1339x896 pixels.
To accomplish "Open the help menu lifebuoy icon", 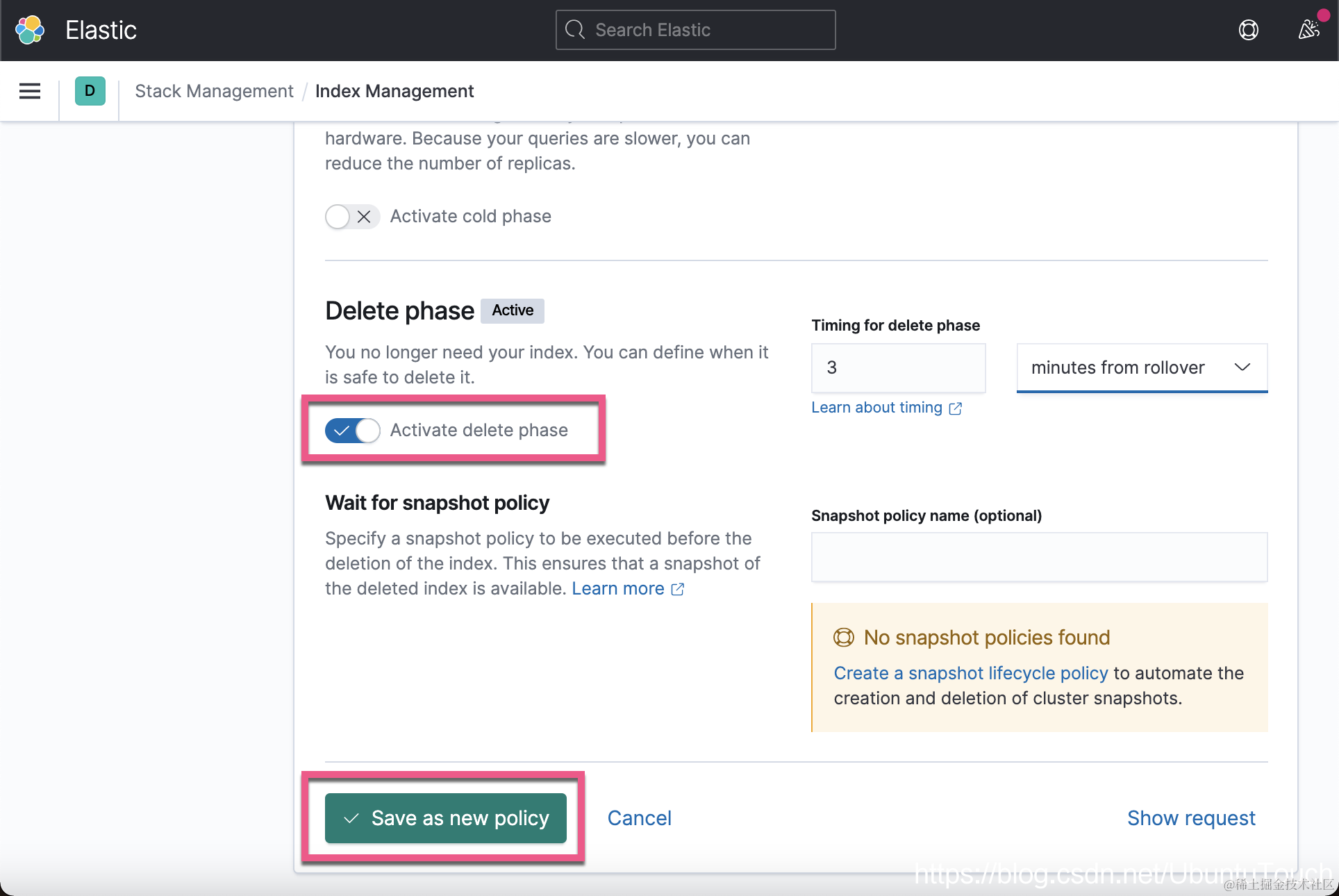I will 1248,30.
